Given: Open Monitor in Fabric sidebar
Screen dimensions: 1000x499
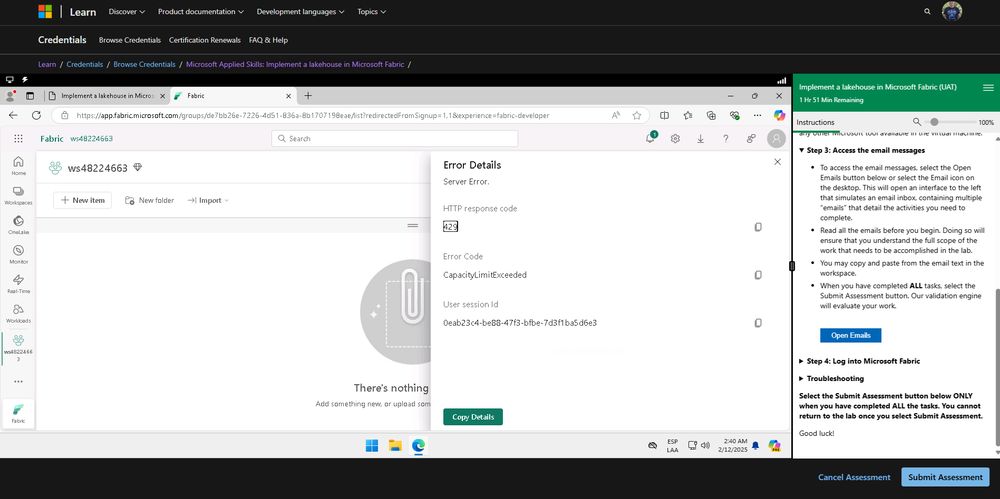Looking at the screenshot, I should (18, 254).
